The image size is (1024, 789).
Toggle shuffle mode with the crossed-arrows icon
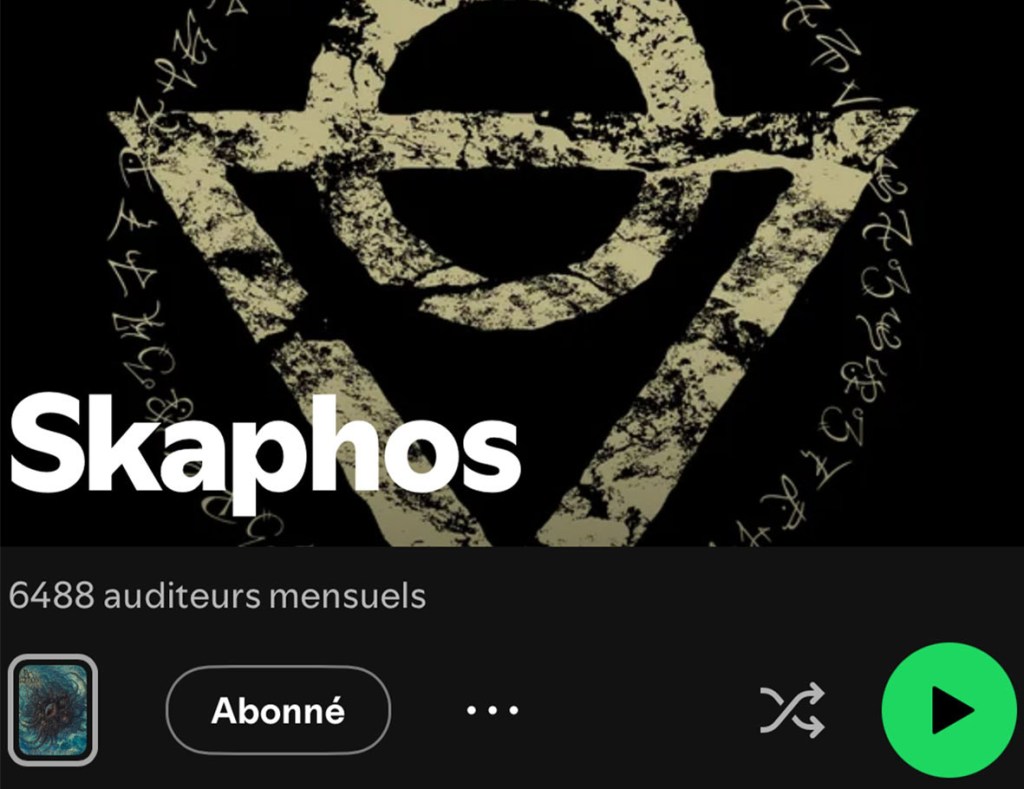tap(792, 710)
